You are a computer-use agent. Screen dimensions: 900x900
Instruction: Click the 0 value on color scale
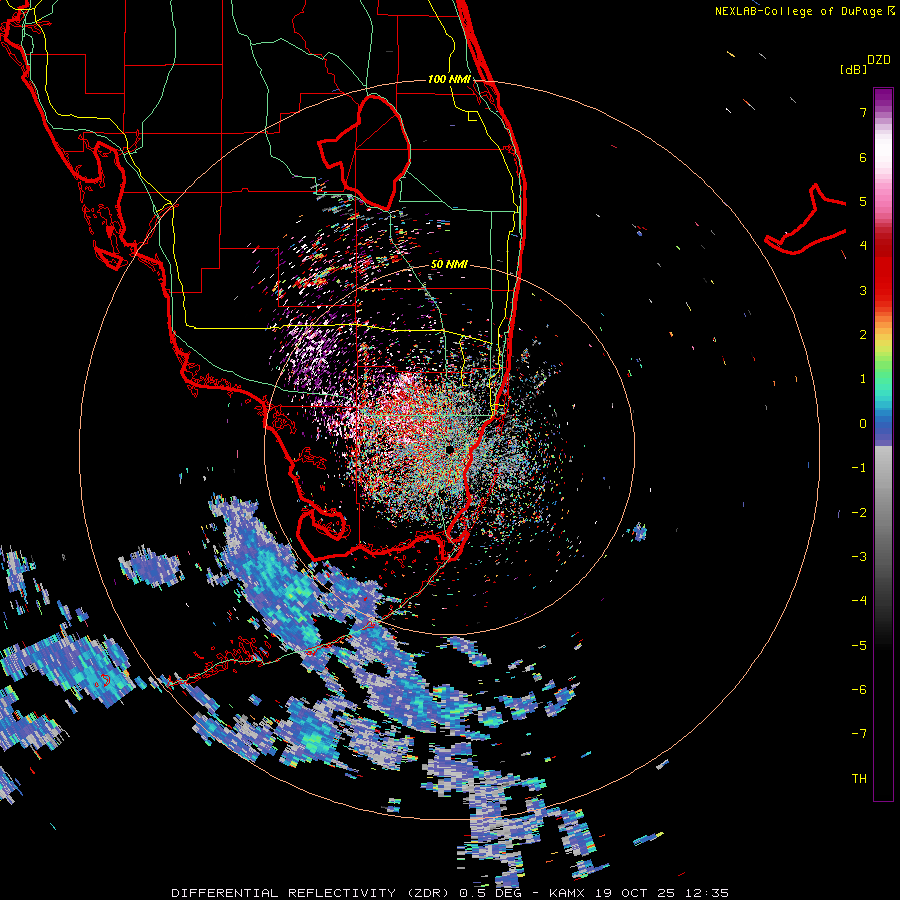pyautogui.click(x=863, y=424)
